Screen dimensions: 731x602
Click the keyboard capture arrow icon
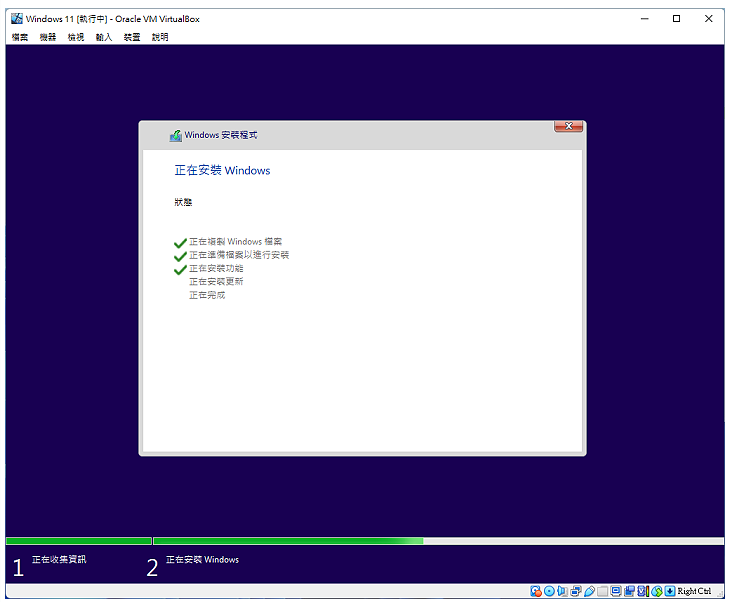click(670, 591)
